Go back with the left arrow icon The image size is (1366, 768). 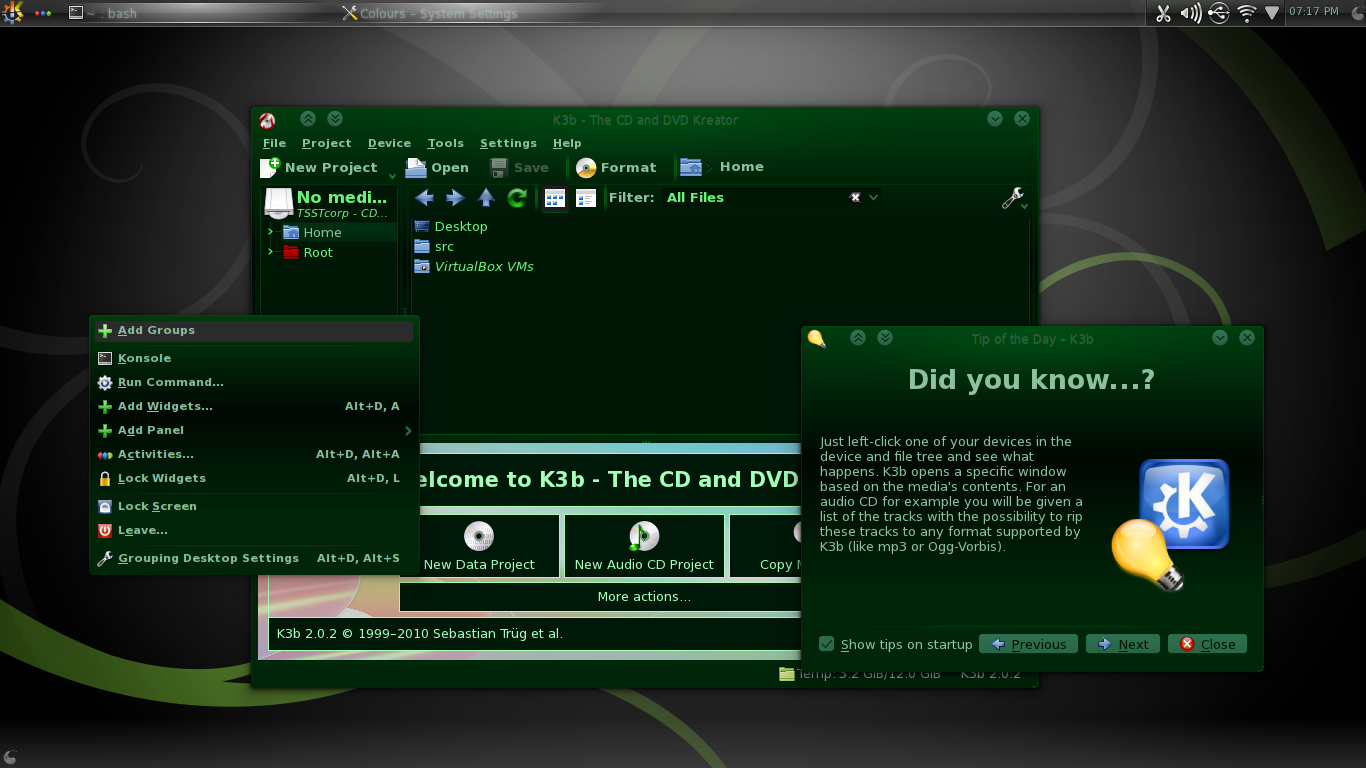click(424, 198)
